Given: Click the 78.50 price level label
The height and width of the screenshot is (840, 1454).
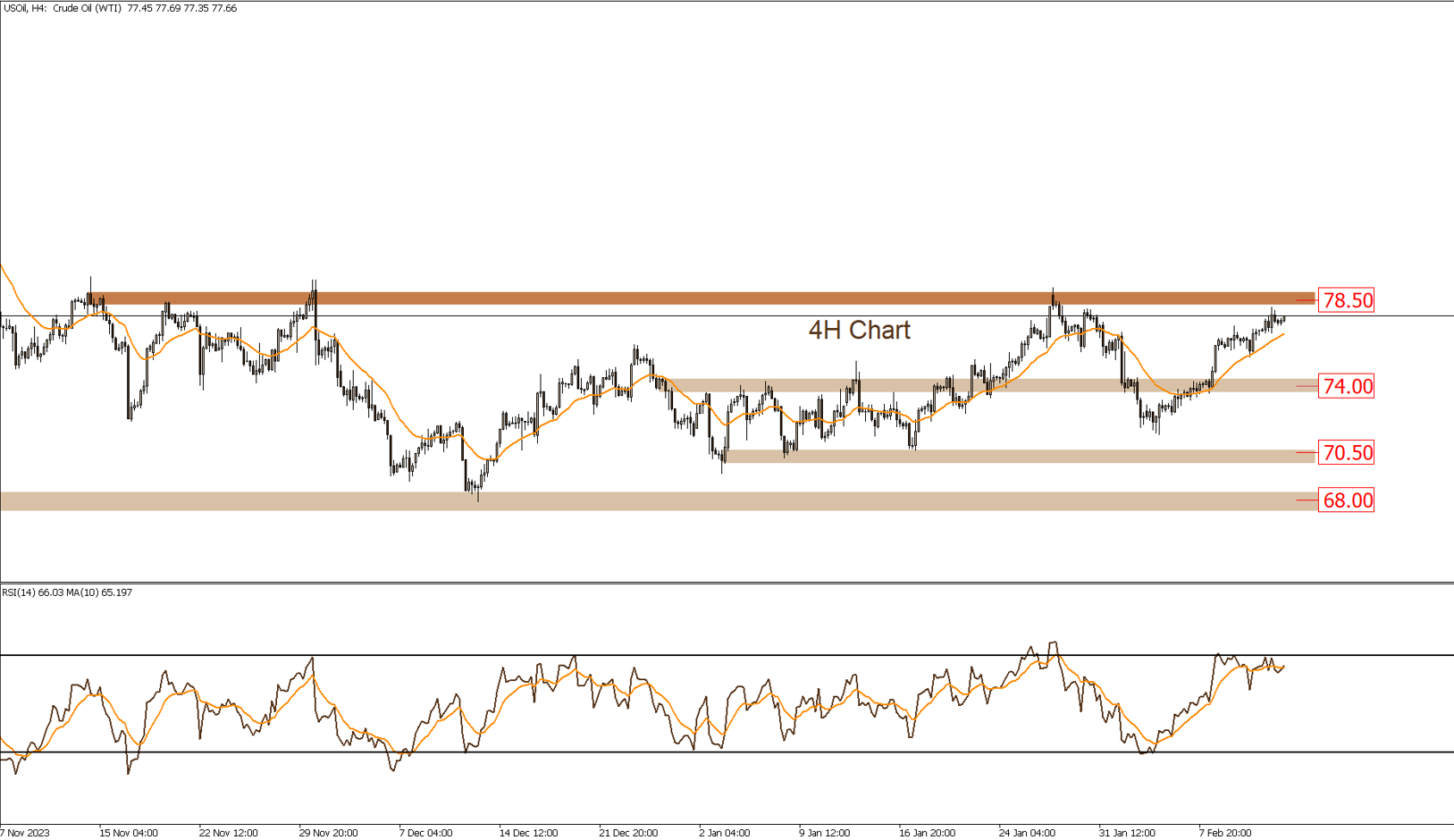Looking at the screenshot, I should tap(1345, 300).
